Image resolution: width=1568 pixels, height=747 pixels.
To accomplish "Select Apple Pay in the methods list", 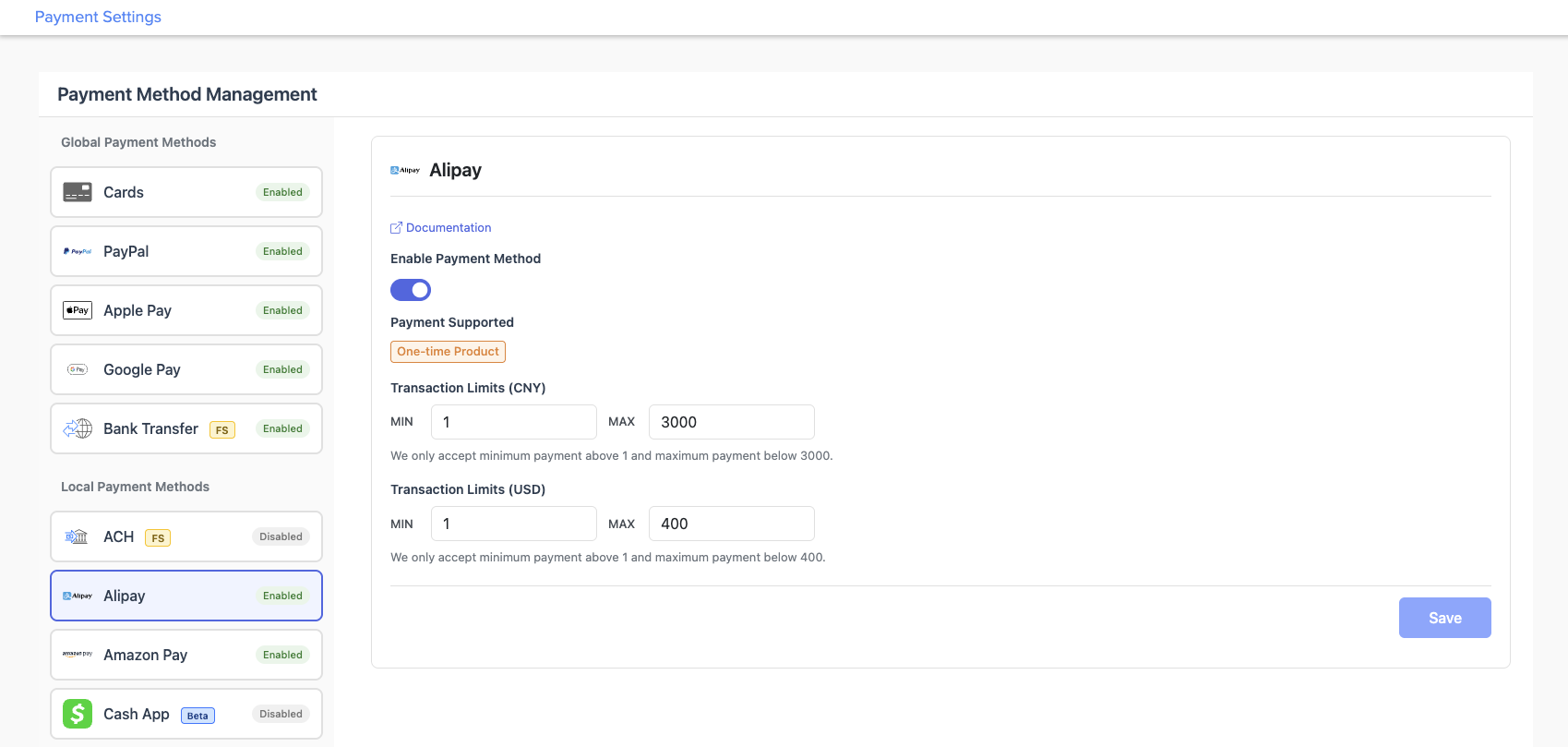I will coord(186,310).
